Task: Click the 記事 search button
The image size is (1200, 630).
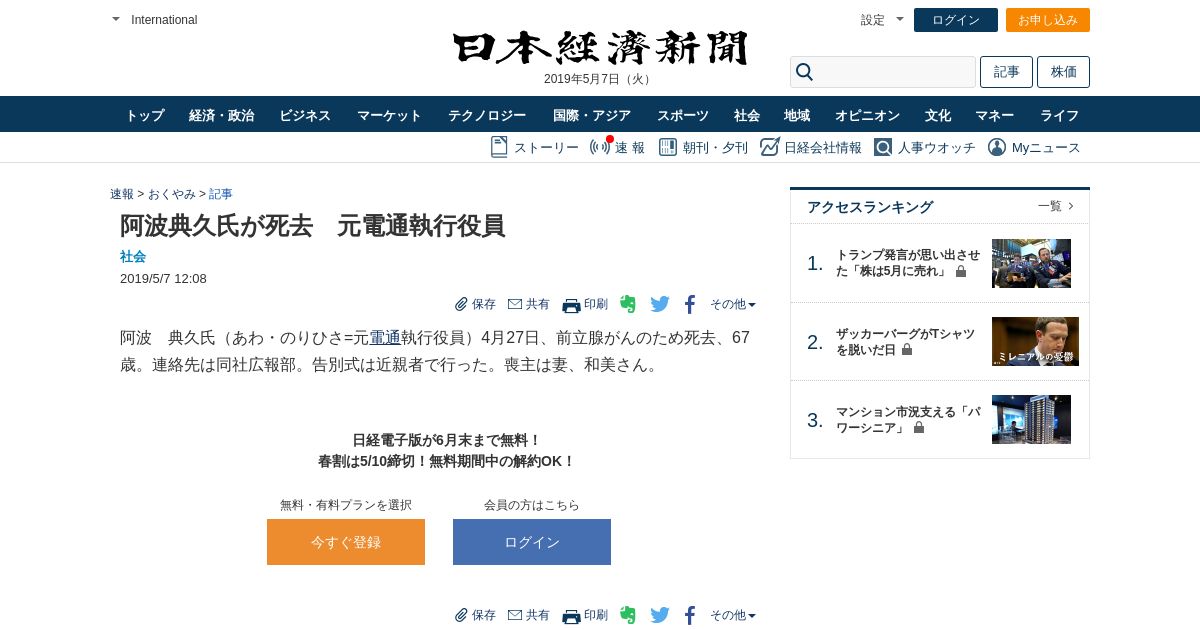Action: coord(1006,72)
